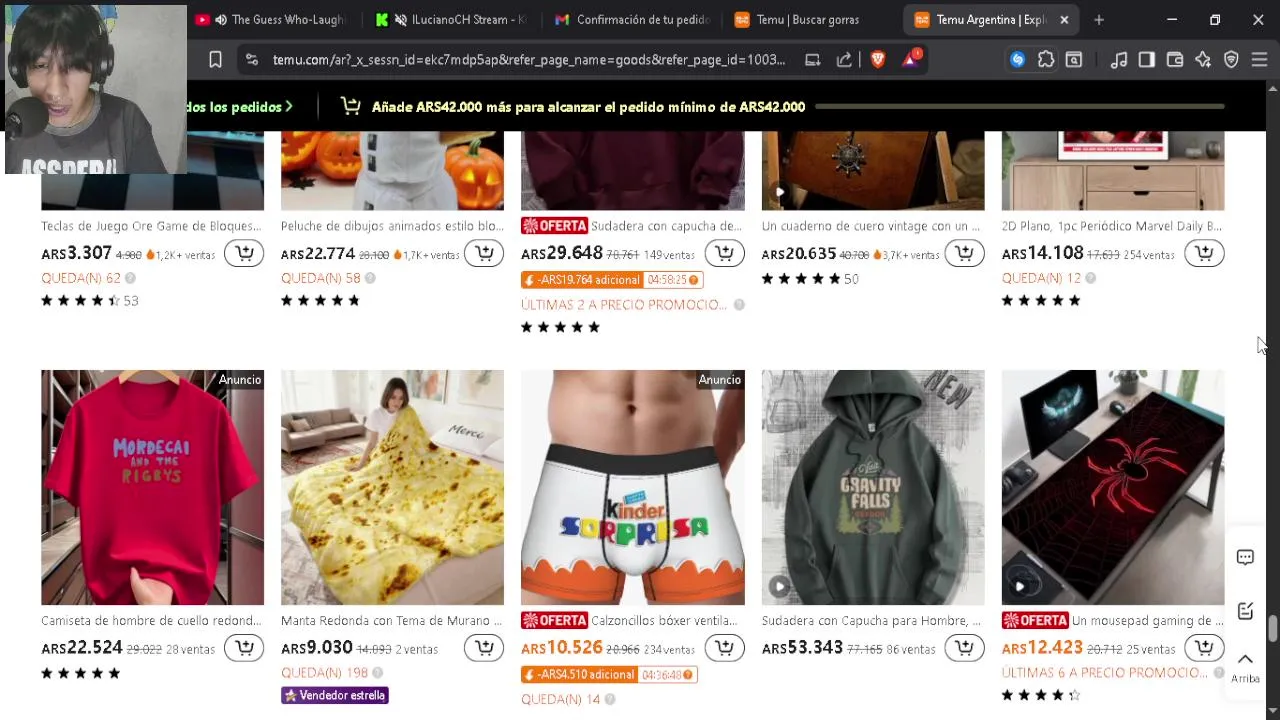Click the URL address bar field
Viewport: 1280px width, 720px height.
529,60
